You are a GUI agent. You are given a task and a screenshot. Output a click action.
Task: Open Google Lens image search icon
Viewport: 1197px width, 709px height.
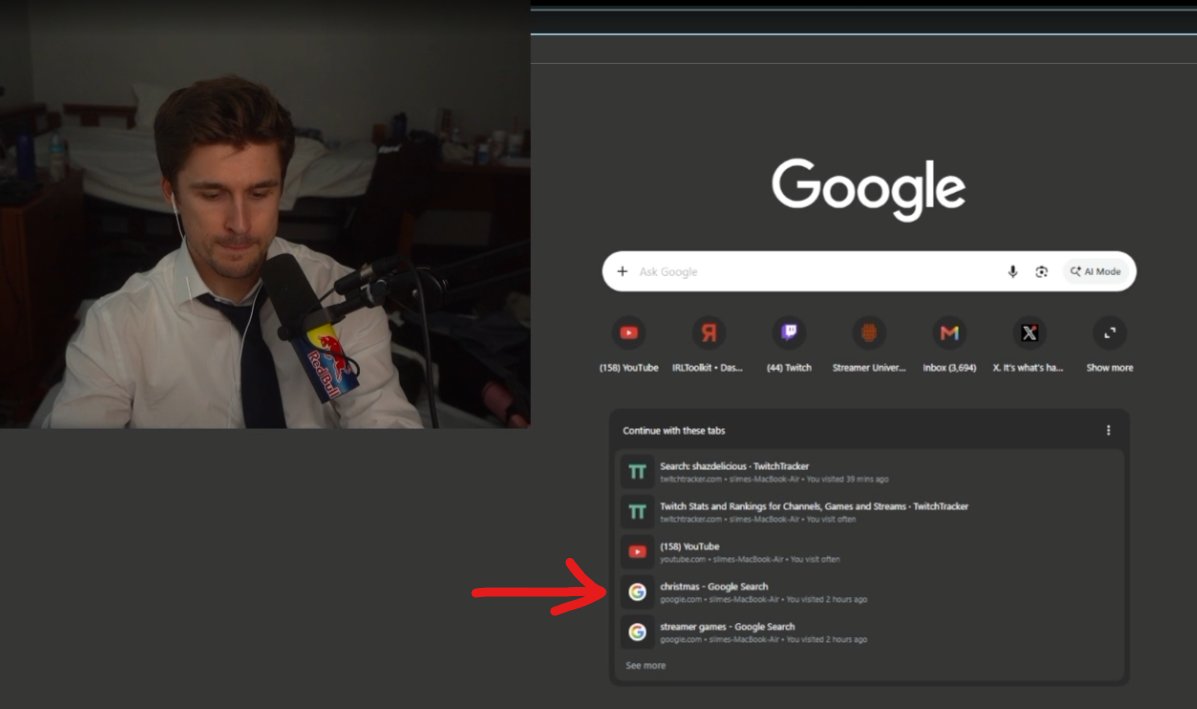[1041, 272]
